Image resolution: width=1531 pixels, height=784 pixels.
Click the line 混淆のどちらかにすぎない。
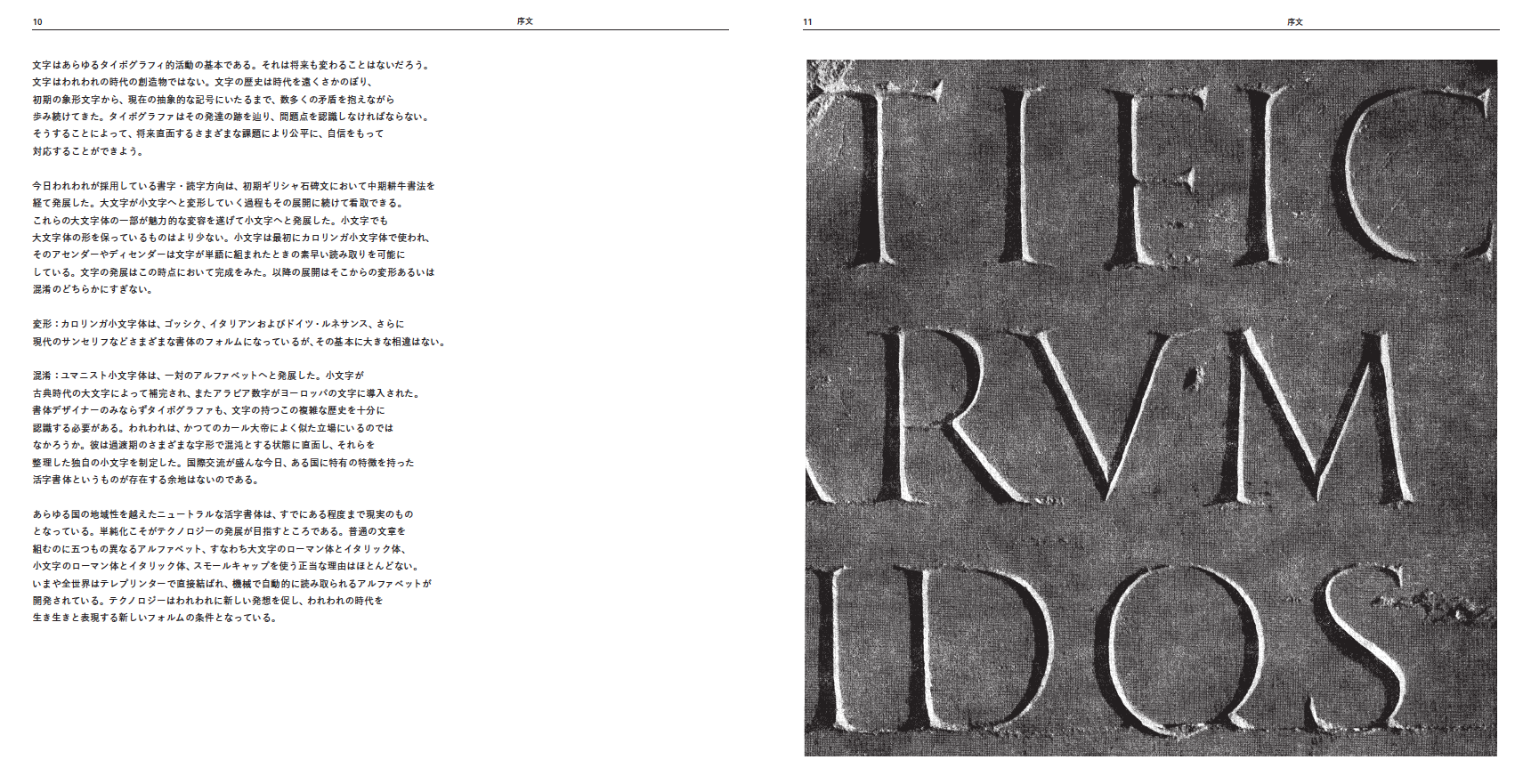click(x=93, y=289)
